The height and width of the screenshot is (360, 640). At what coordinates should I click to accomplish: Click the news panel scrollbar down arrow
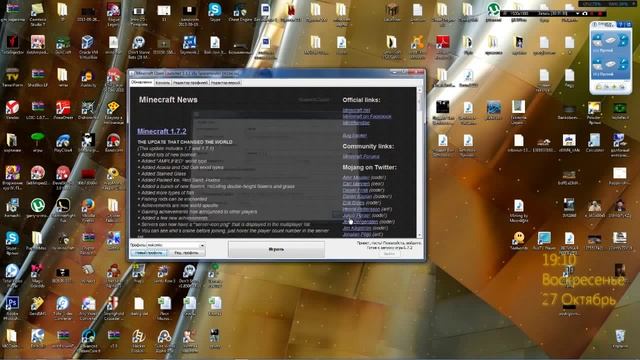[x=420, y=235]
